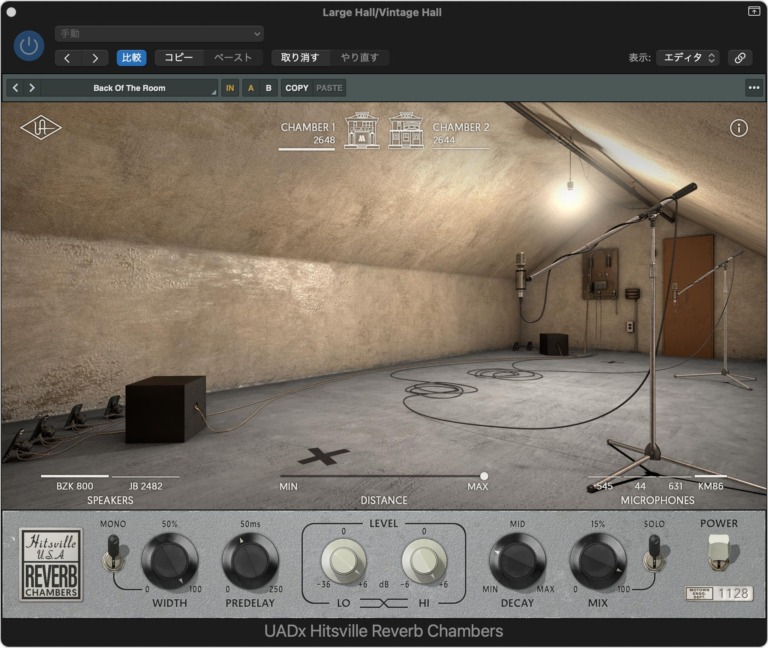Open the Back Of The Room preset menu
The width and height of the screenshot is (768, 648).
coord(129,88)
